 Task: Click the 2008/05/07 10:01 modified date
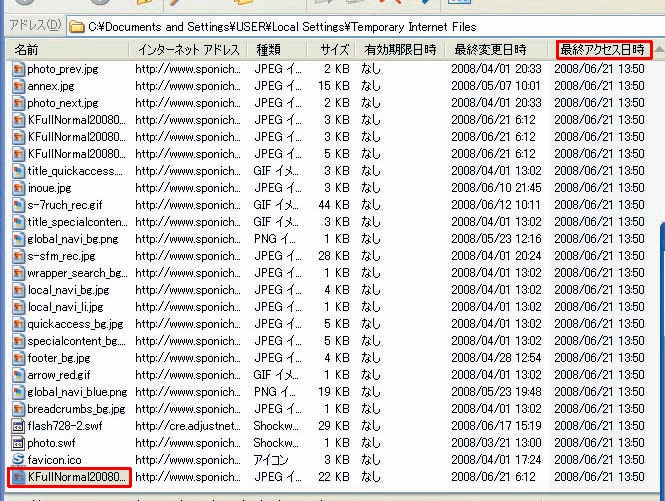click(x=496, y=86)
